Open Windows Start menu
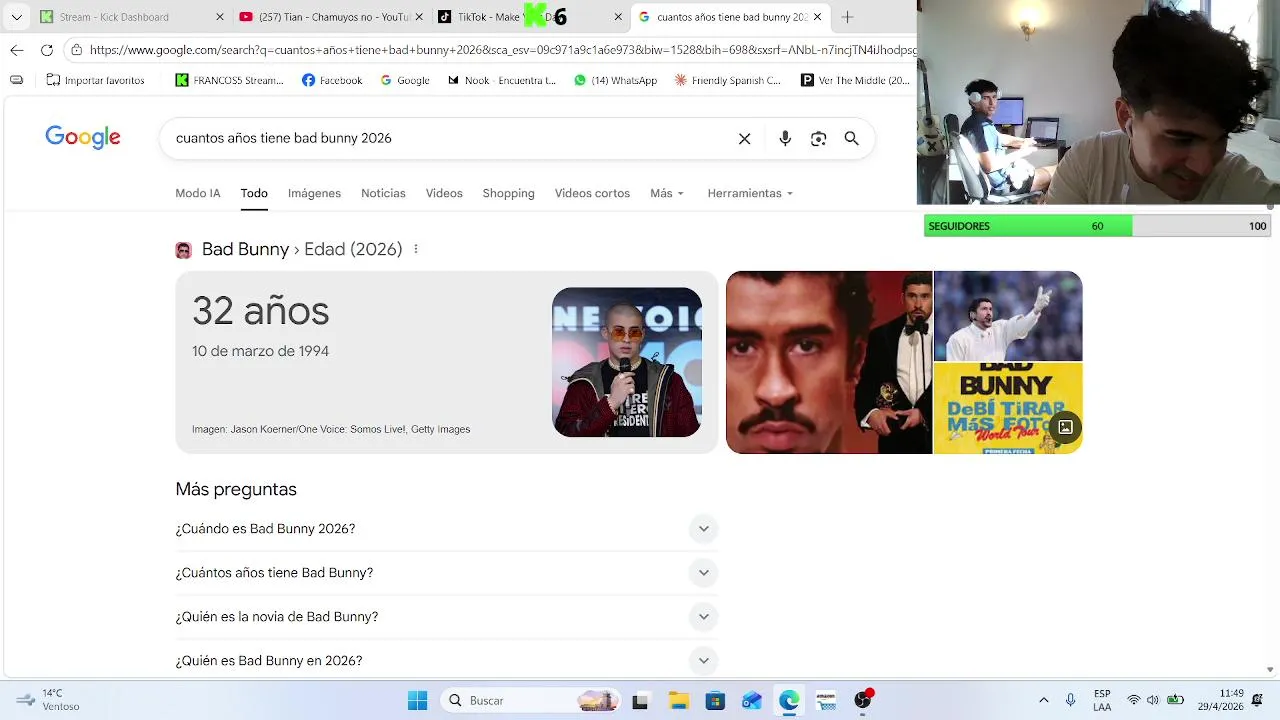This screenshot has height=720, width=1280. pyautogui.click(x=417, y=701)
